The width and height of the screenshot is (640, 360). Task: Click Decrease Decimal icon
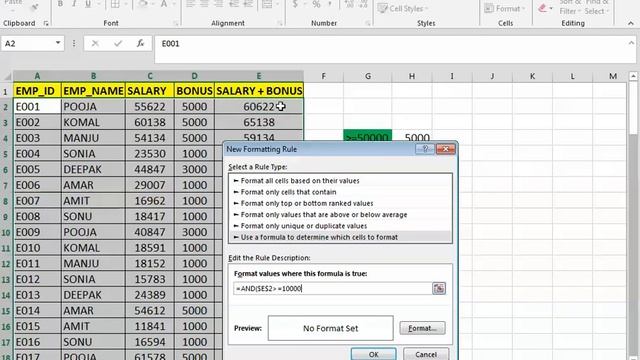point(363,4)
